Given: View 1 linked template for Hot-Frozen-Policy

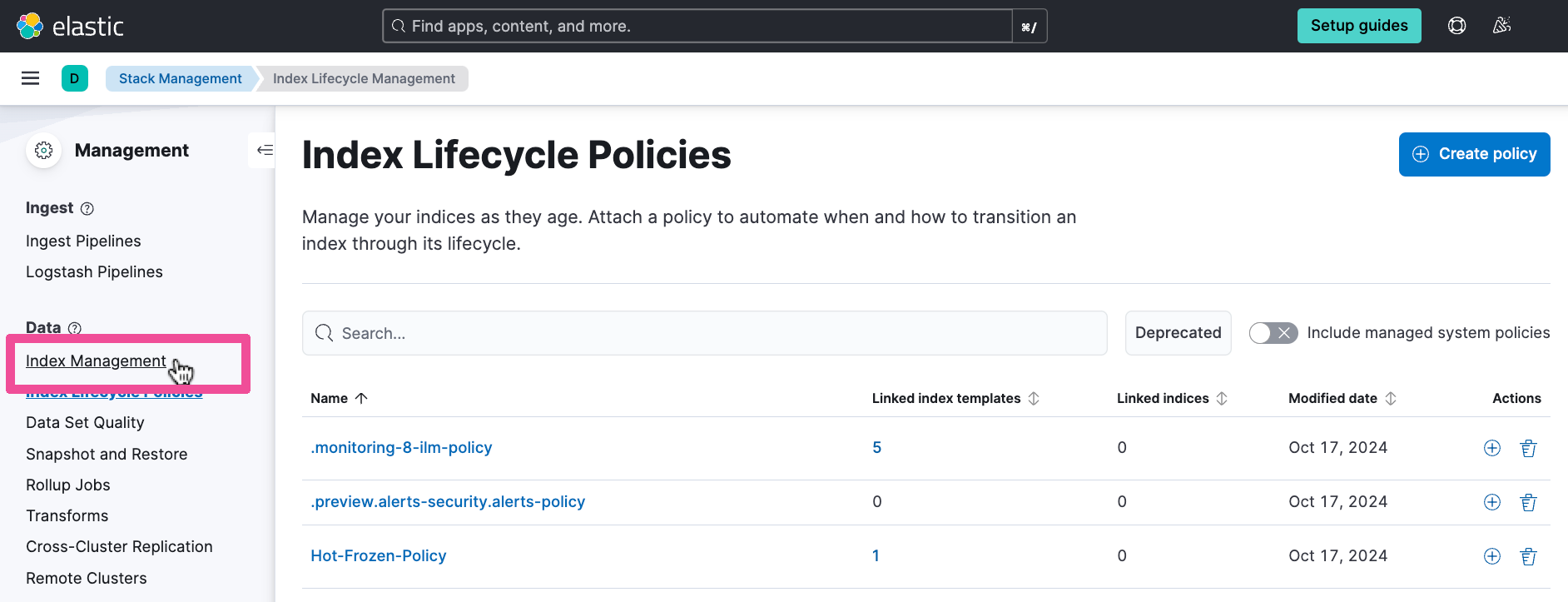Looking at the screenshot, I should point(876,555).
